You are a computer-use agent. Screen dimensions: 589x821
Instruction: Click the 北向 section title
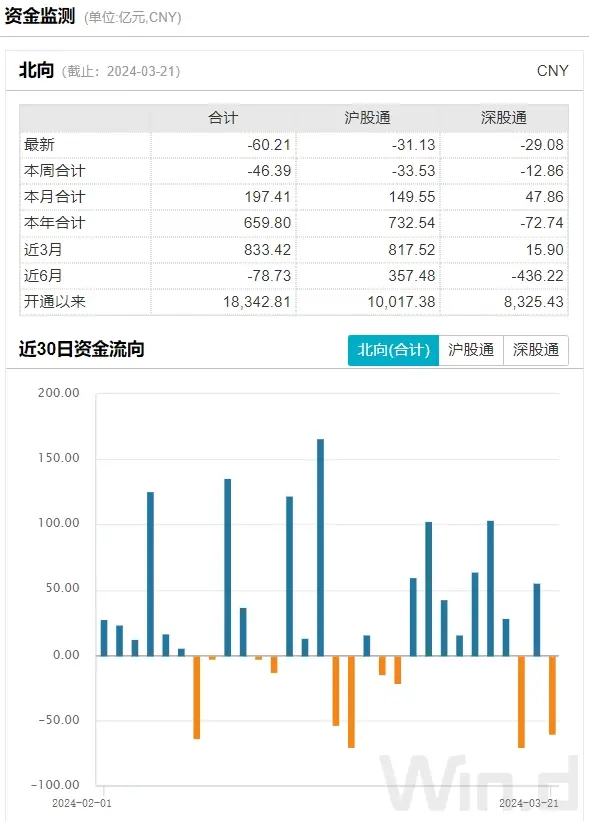(36, 70)
